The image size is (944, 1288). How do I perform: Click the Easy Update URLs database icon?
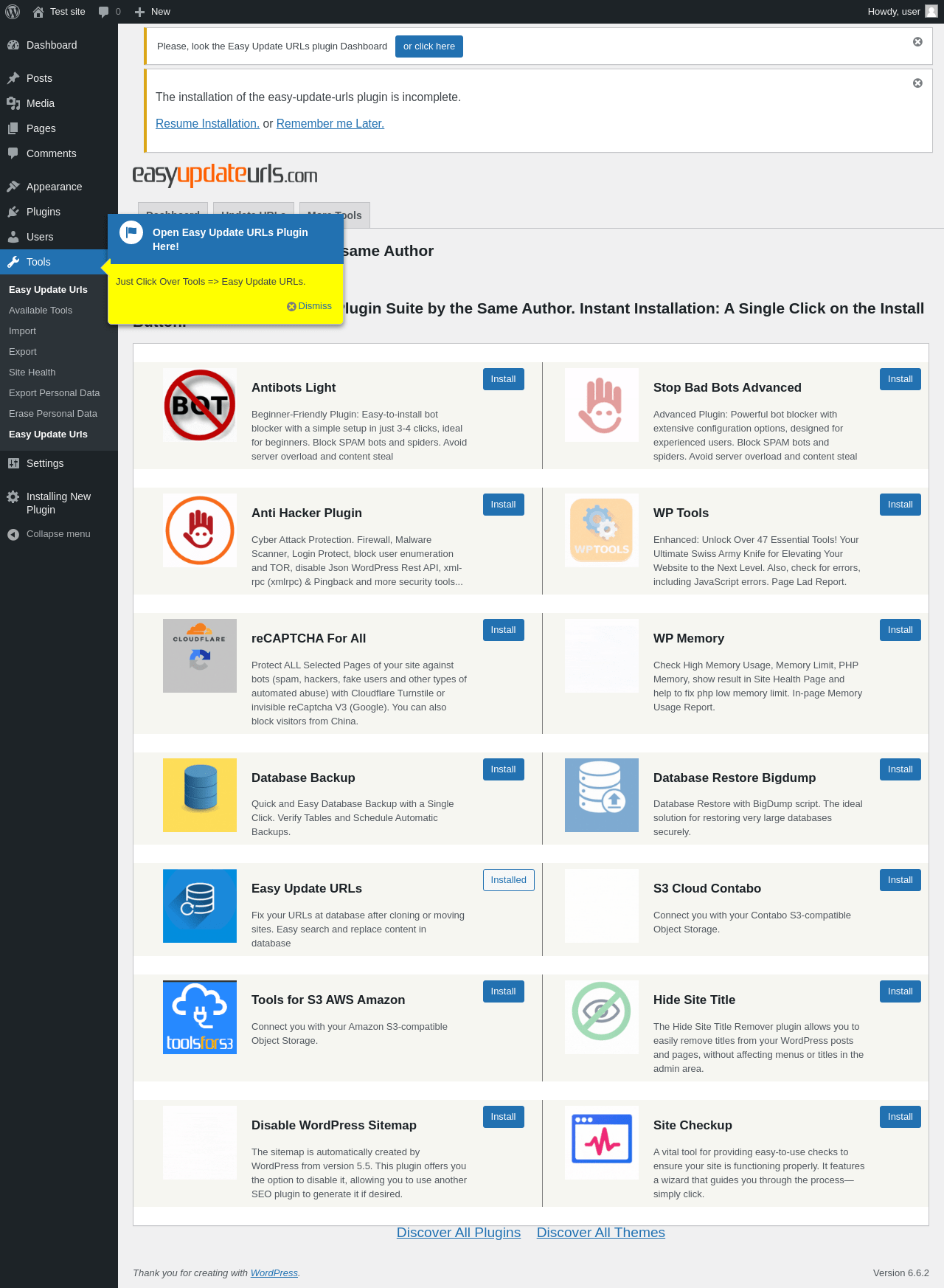[x=200, y=906]
